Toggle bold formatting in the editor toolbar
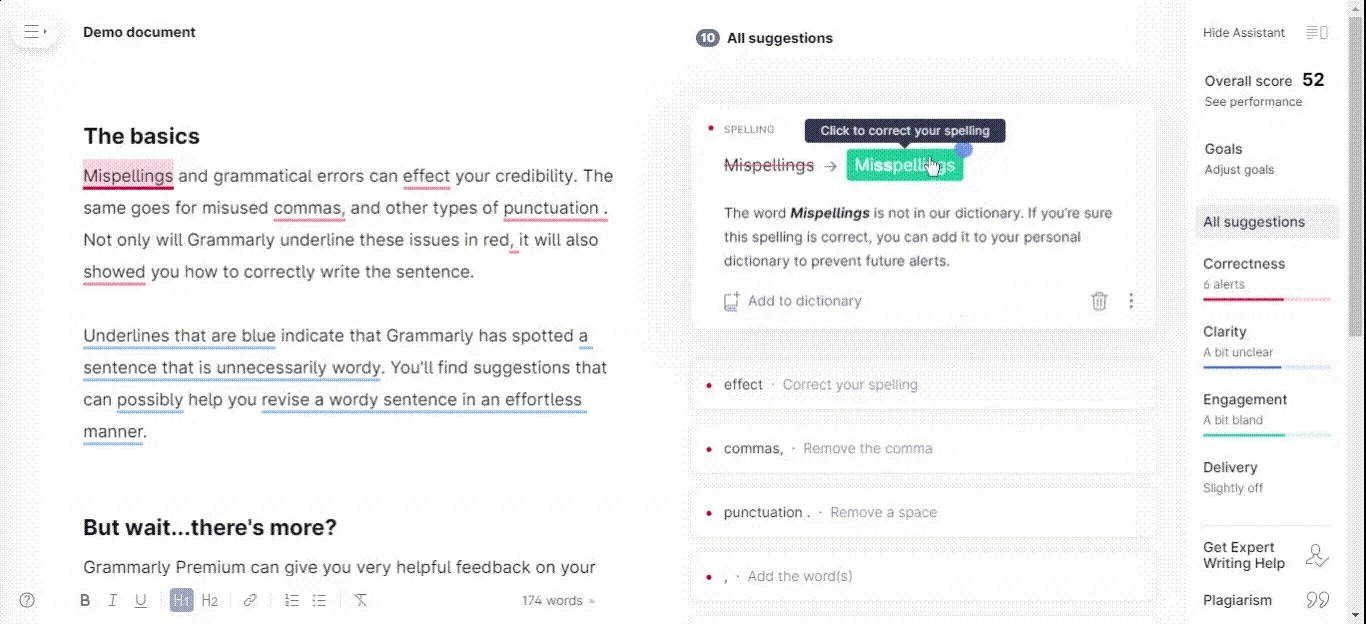The height and width of the screenshot is (624, 1366). click(x=85, y=600)
